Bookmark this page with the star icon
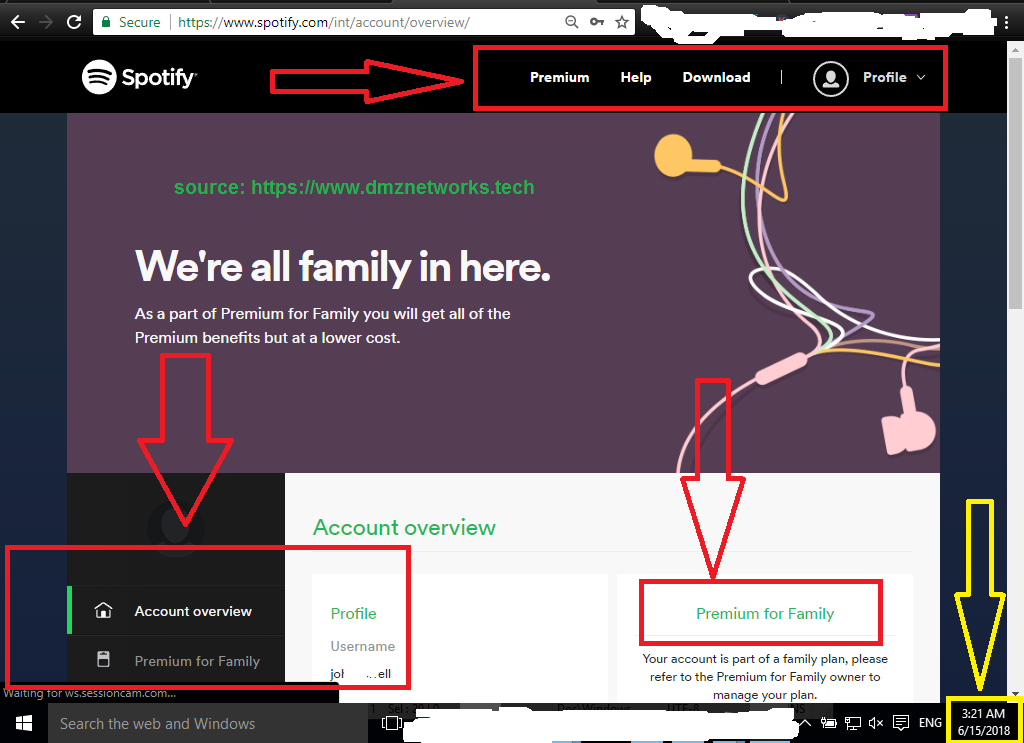Image resolution: width=1024 pixels, height=743 pixels. point(622,22)
